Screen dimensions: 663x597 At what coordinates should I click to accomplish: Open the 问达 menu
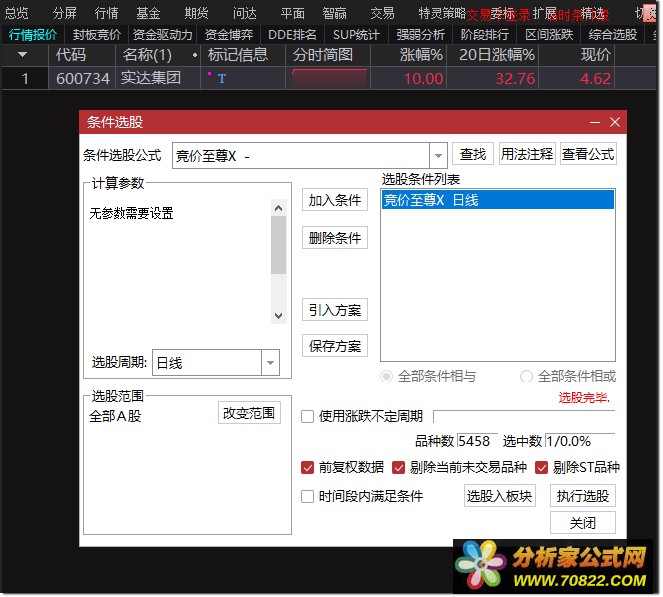click(x=244, y=14)
